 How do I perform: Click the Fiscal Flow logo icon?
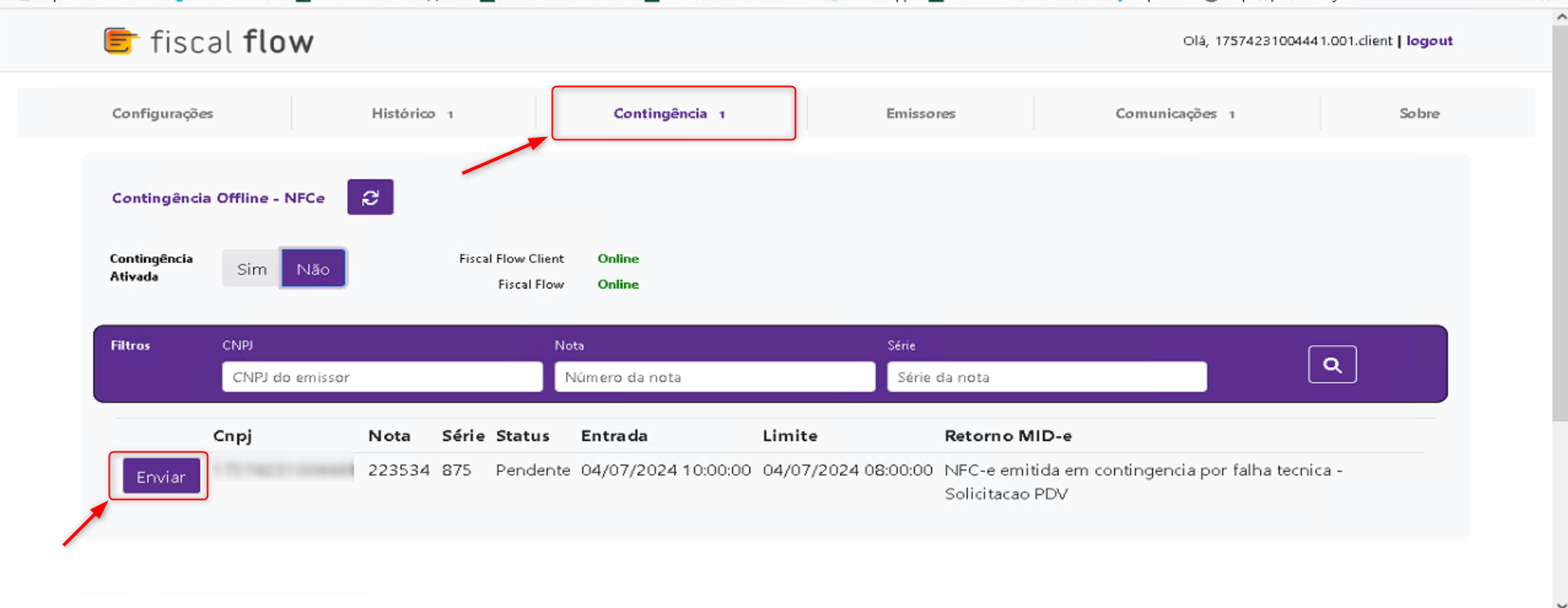point(121,40)
